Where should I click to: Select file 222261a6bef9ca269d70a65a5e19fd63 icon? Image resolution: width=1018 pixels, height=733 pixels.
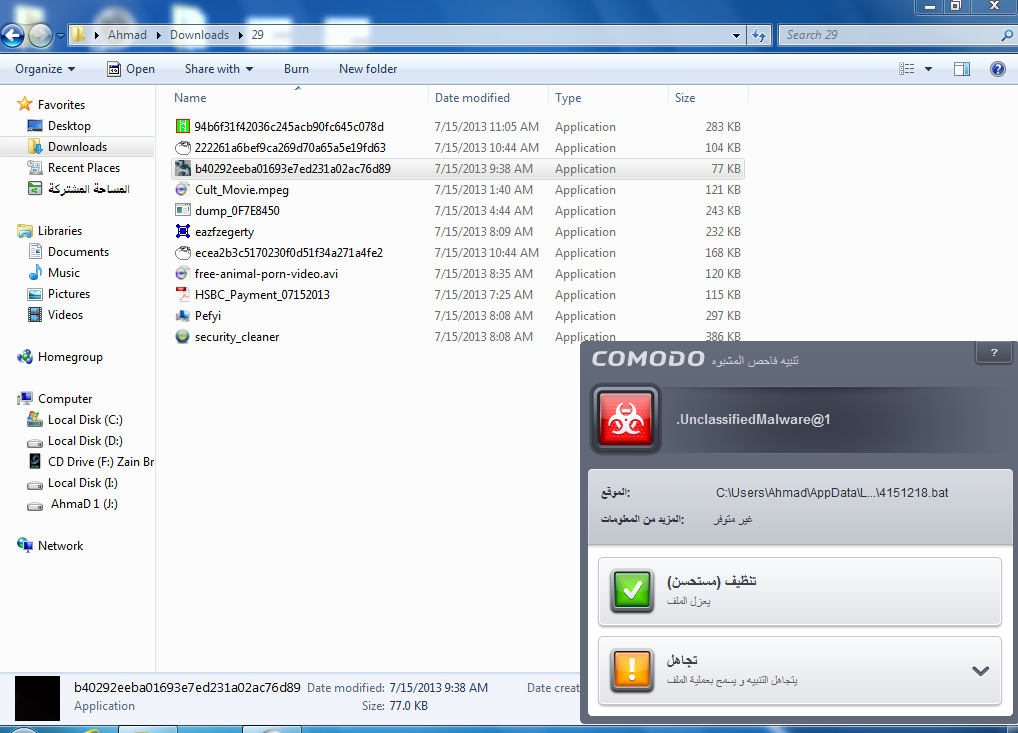(183, 147)
